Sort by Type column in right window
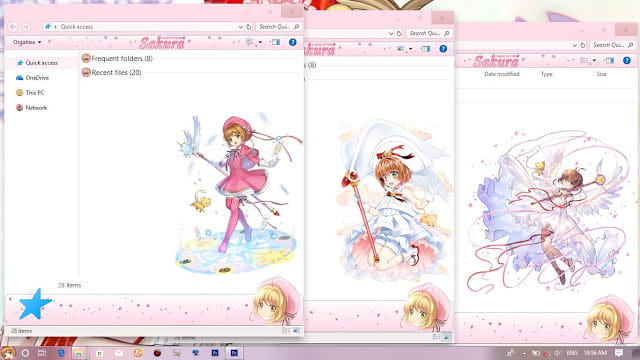The height and width of the screenshot is (360, 640). coord(547,74)
